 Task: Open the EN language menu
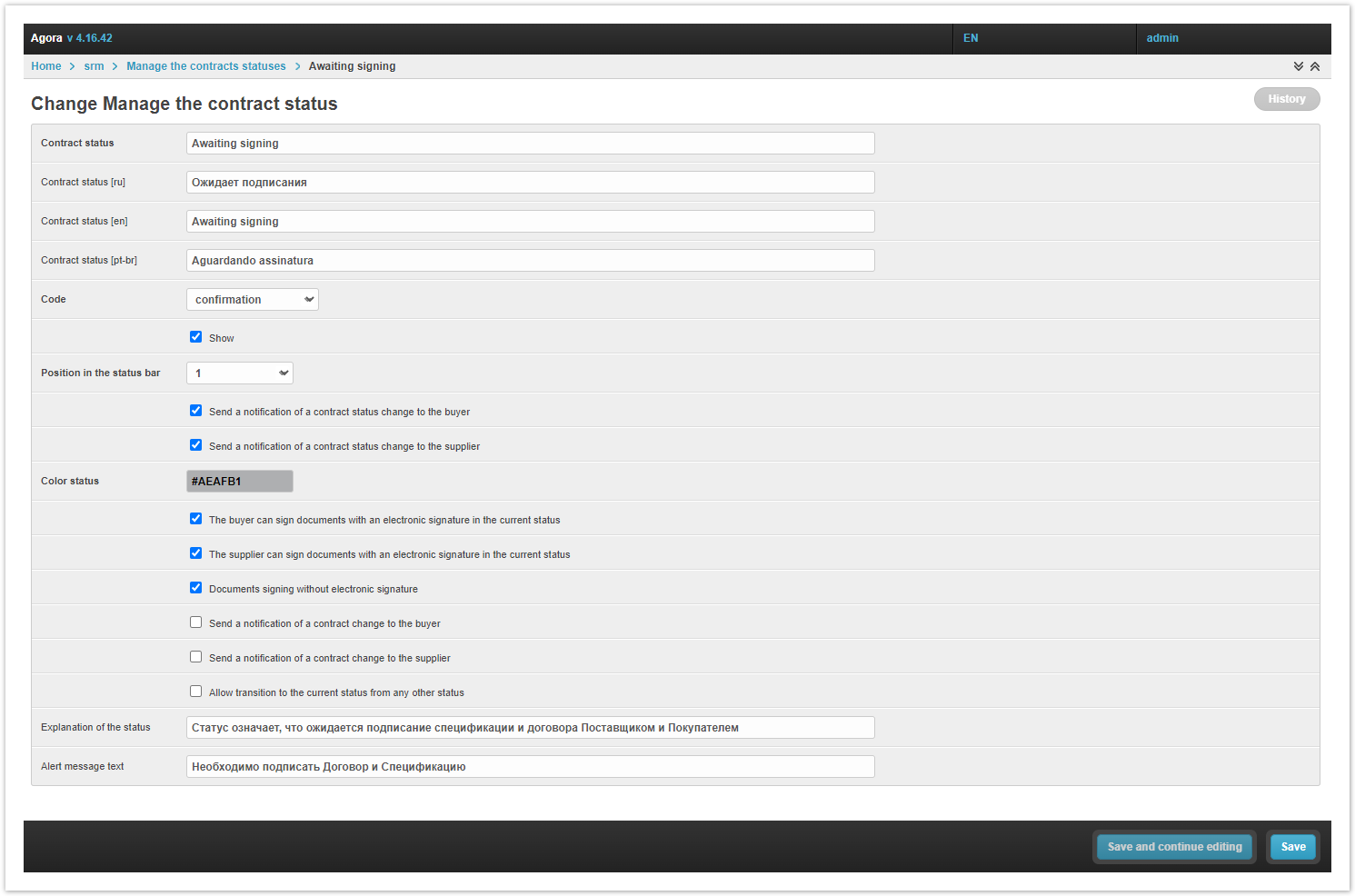pos(971,38)
